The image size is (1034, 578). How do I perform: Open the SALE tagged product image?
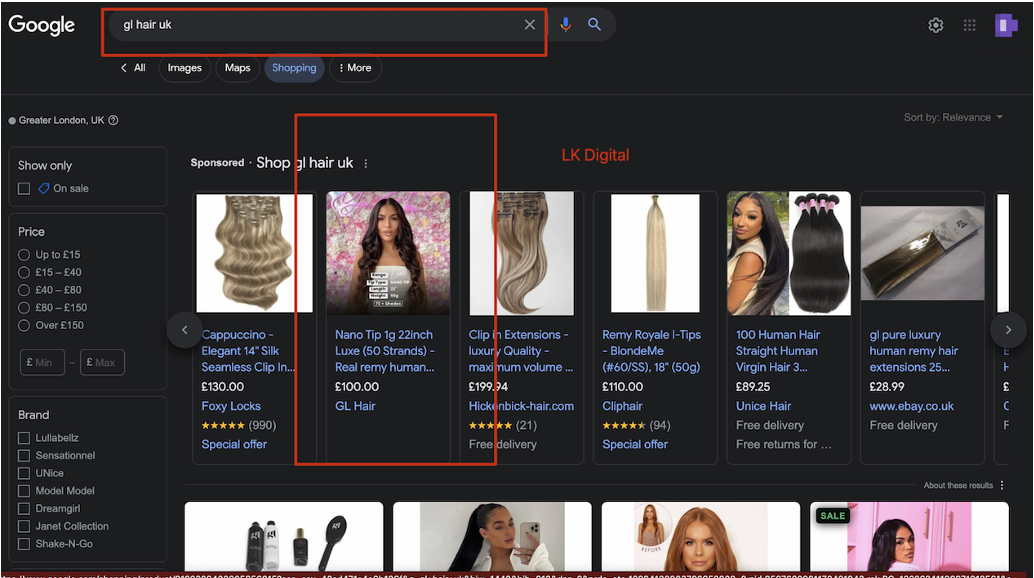coord(909,536)
